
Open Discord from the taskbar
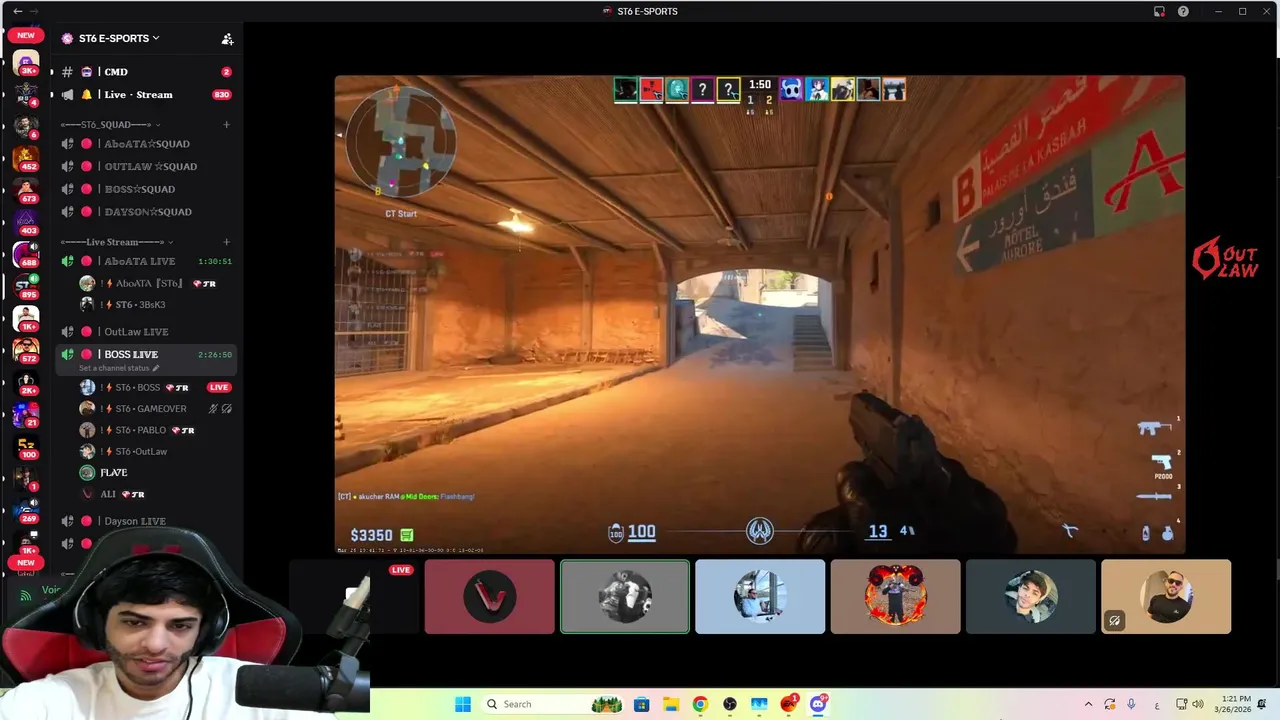(x=819, y=704)
